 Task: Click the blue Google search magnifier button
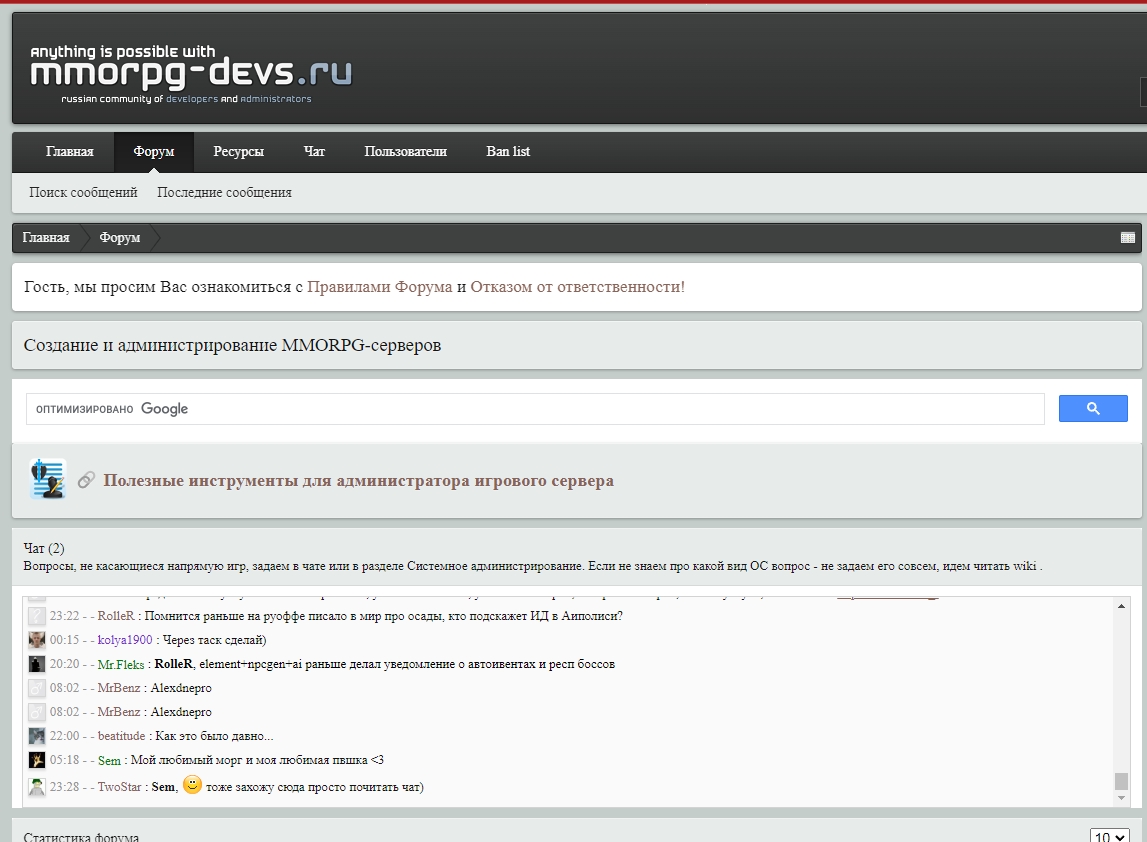1093,408
